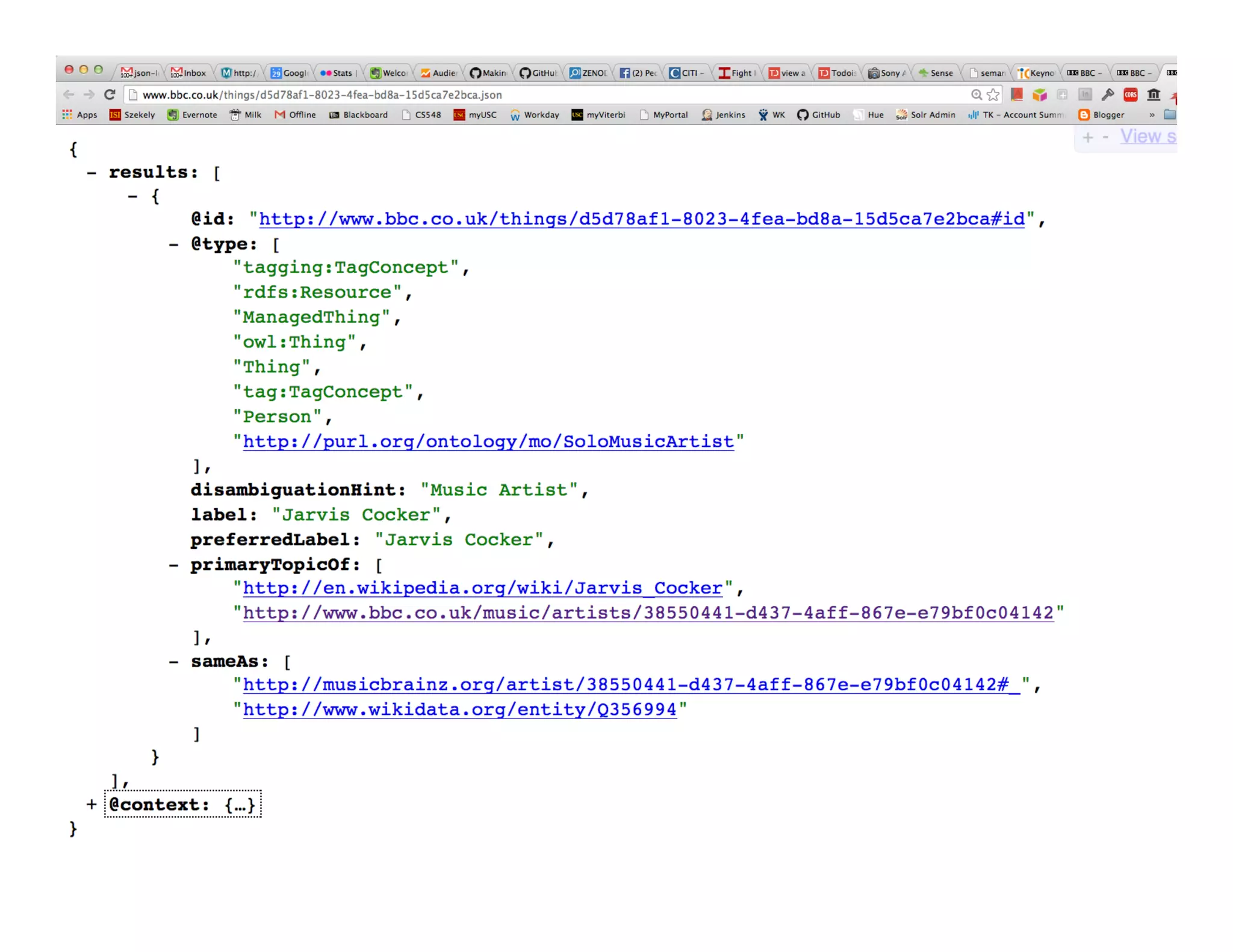Open the wikidata entity Q356994 link
Image resolution: width=1233 pixels, height=952 pixels.
(459, 709)
